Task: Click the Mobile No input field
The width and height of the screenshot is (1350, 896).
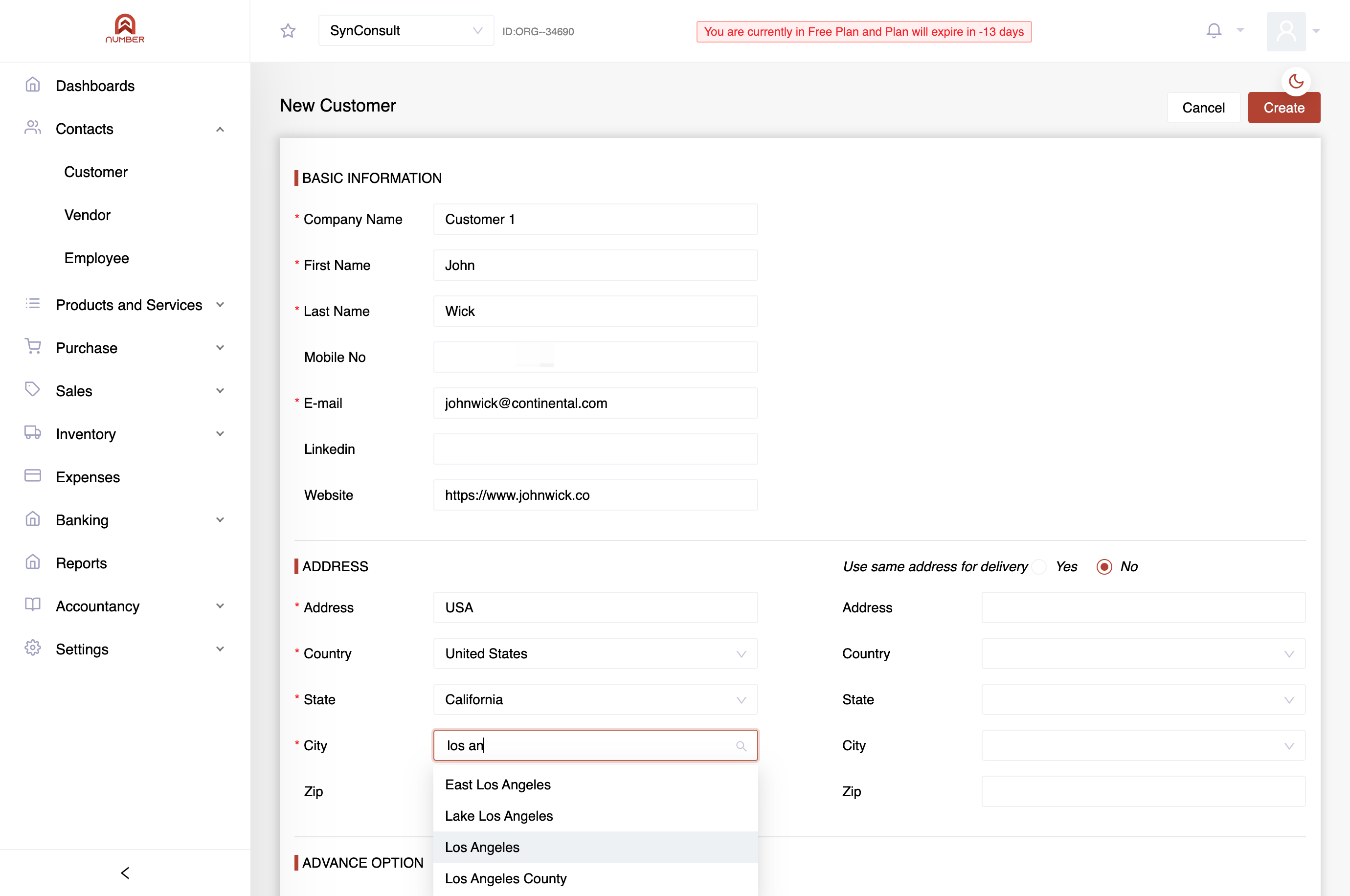Action: pos(595,357)
